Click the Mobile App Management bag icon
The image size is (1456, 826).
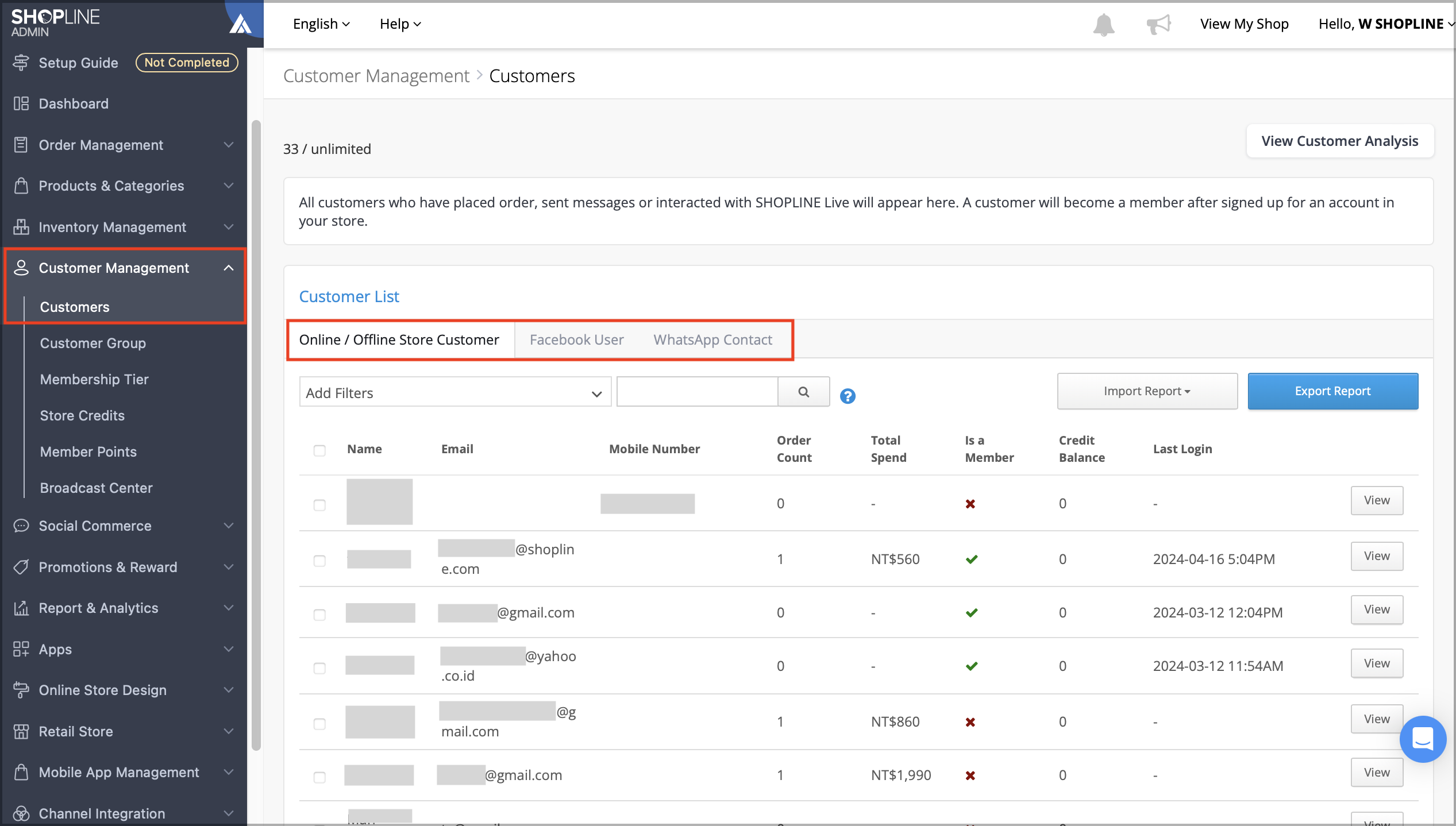[21, 772]
